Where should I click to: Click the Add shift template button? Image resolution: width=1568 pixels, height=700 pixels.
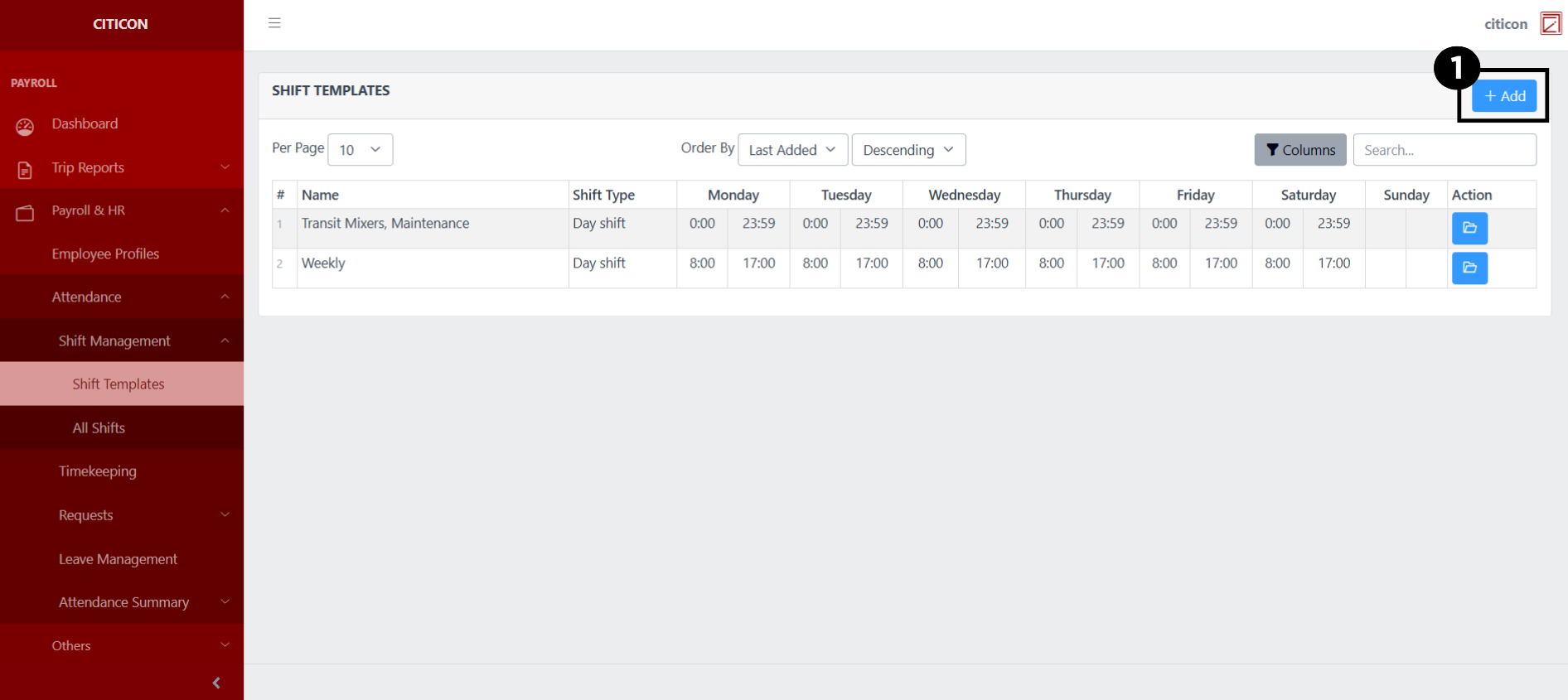point(1503,96)
